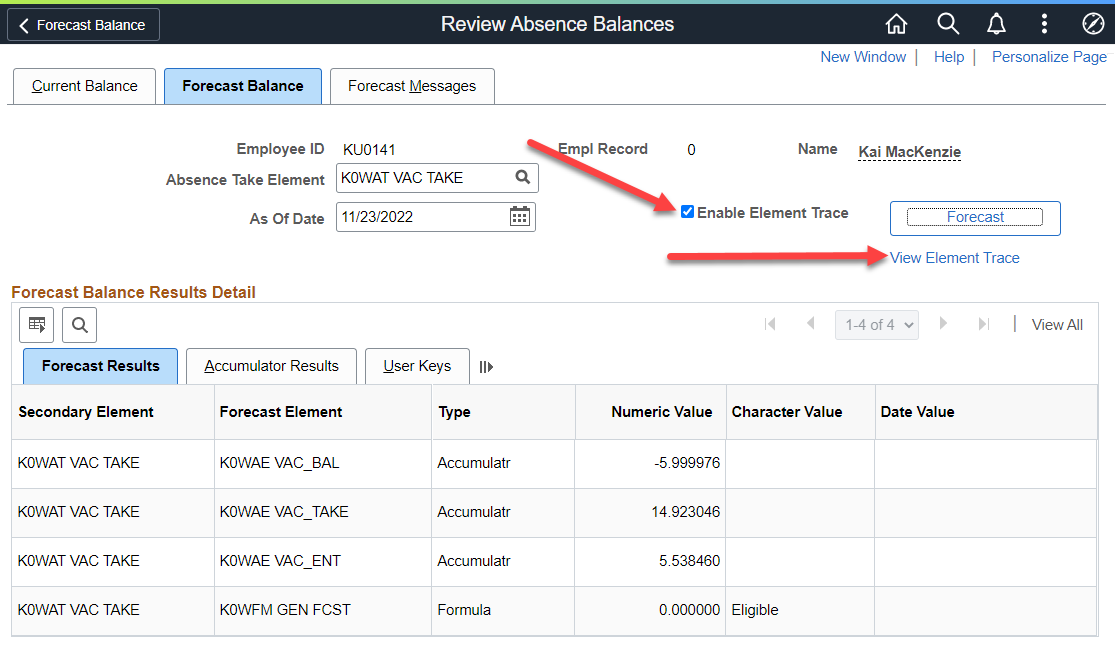The width and height of the screenshot is (1115, 649).
Task: Click the NavBar compass icon
Action: point(1092,24)
